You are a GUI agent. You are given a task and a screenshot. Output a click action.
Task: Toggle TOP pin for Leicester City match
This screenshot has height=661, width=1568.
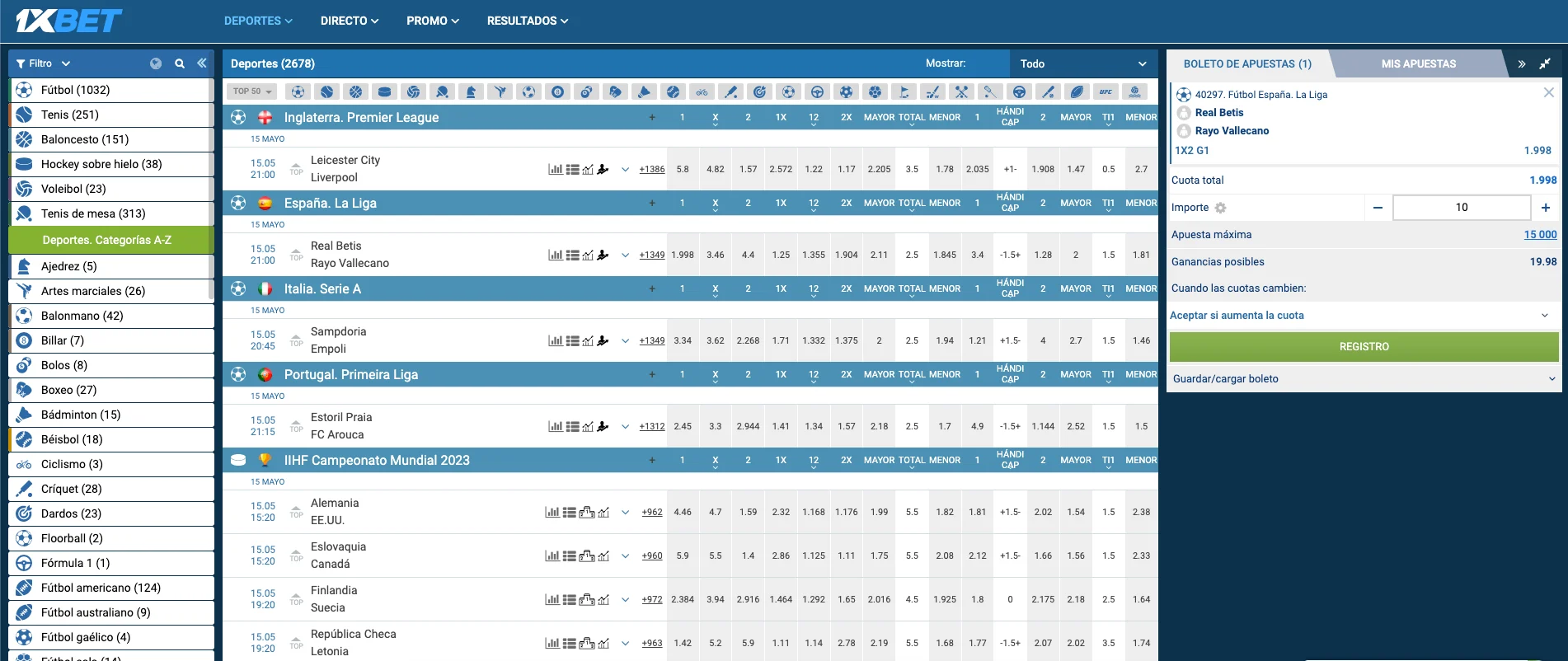(296, 169)
